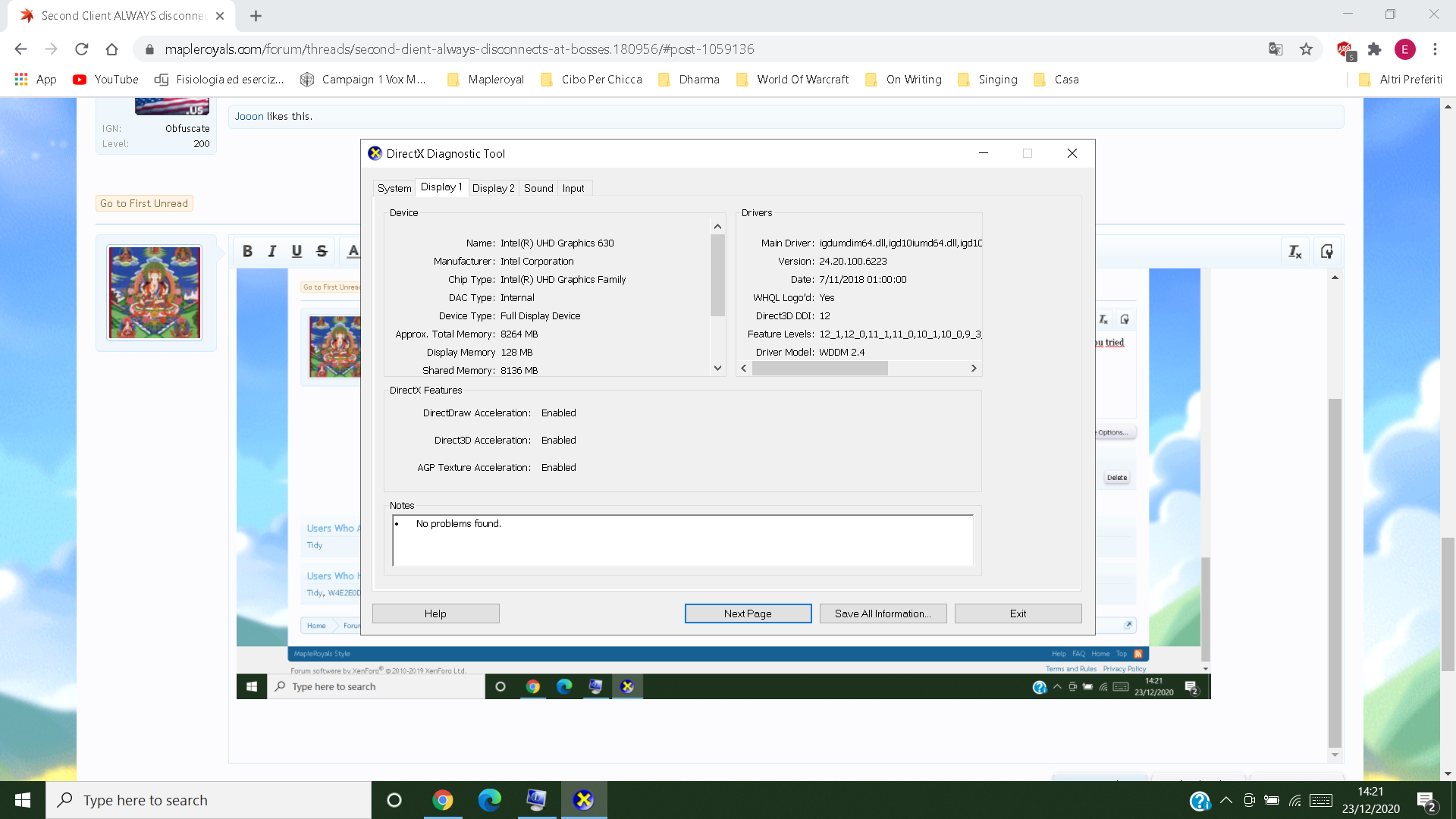Click Drivers panel scroll right arrow
This screenshot has width=1456, height=819.
click(974, 368)
